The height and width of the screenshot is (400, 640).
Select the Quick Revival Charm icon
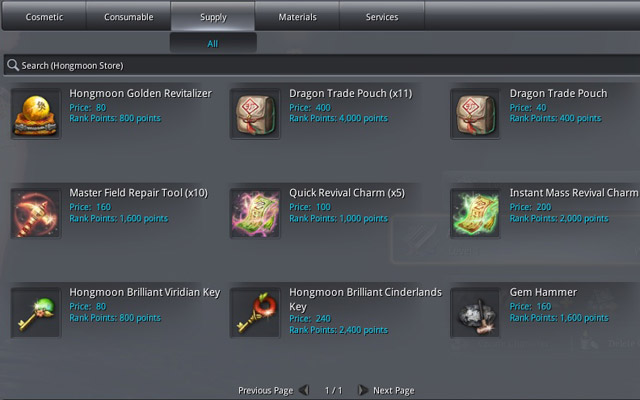coord(255,213)
